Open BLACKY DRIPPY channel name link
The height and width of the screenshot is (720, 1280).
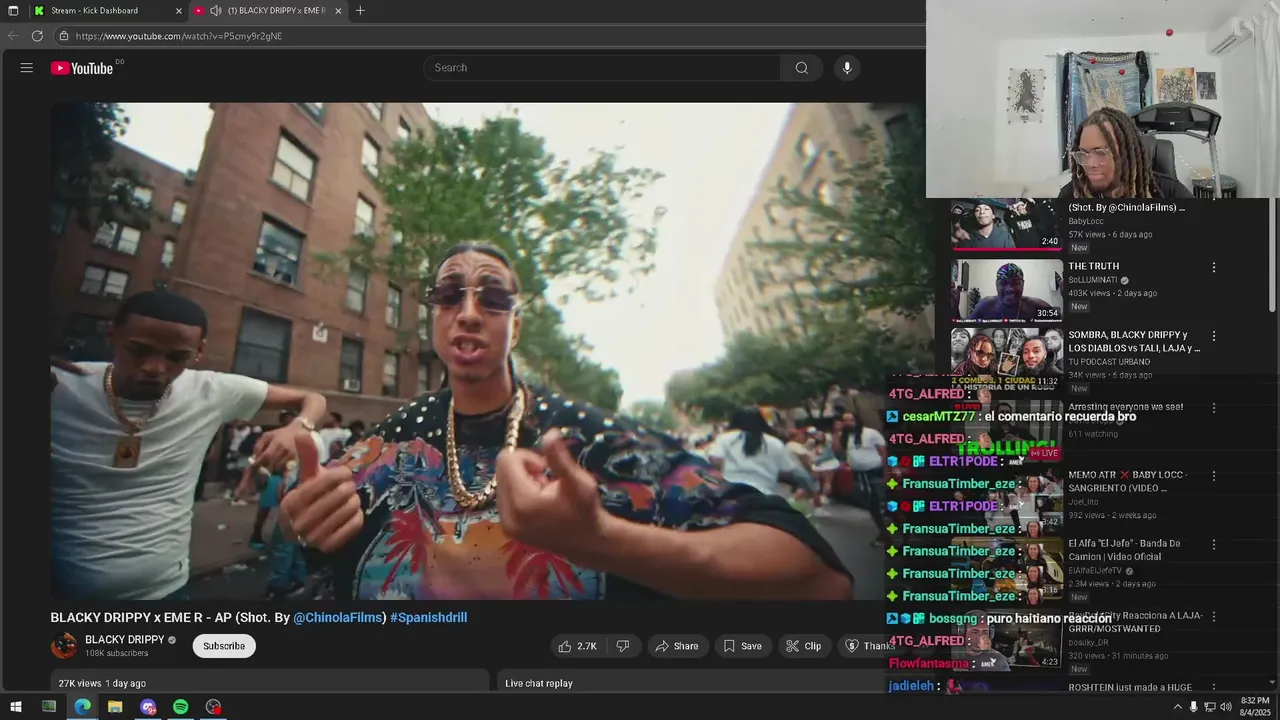pyautogui.click(x=125, y=640)
